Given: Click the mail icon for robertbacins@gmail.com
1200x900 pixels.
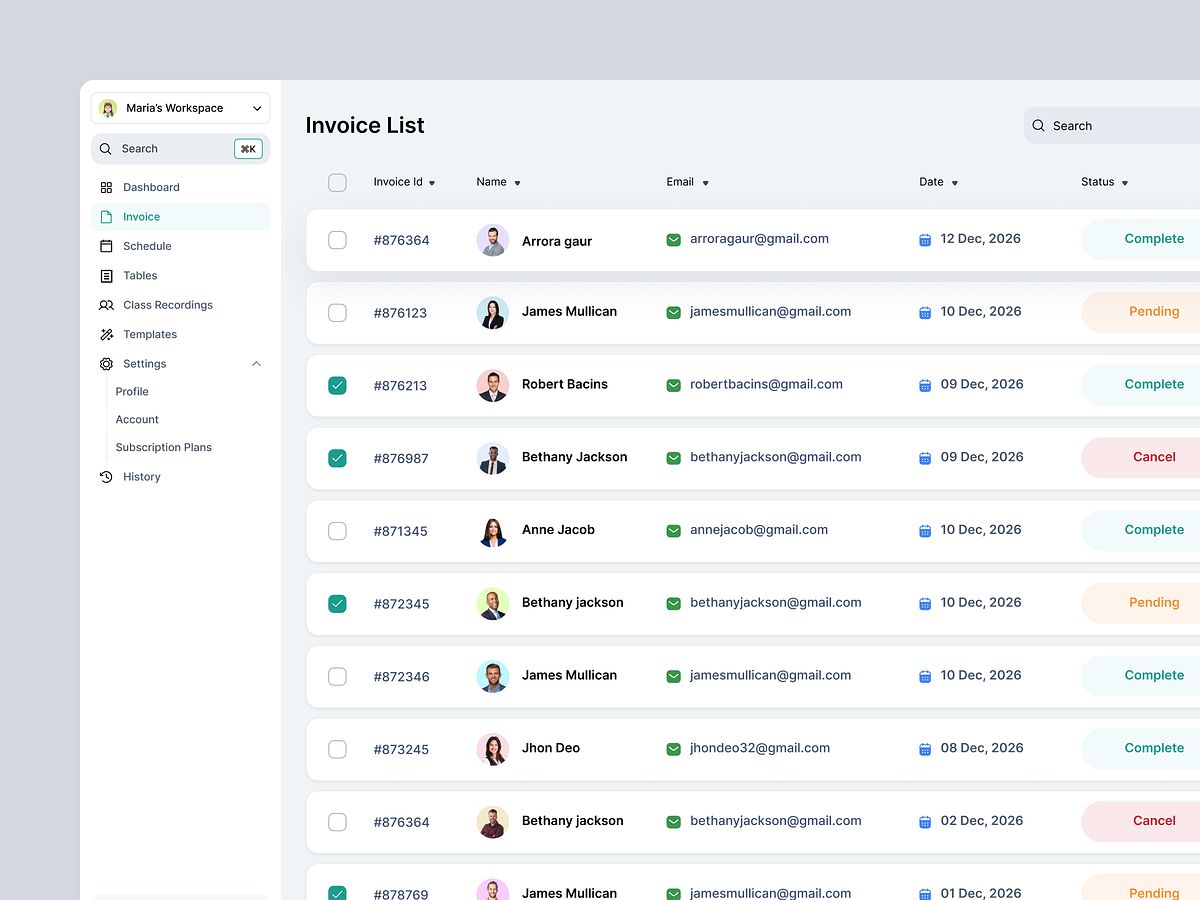Looking at the screenshot, I should point(673,385).
